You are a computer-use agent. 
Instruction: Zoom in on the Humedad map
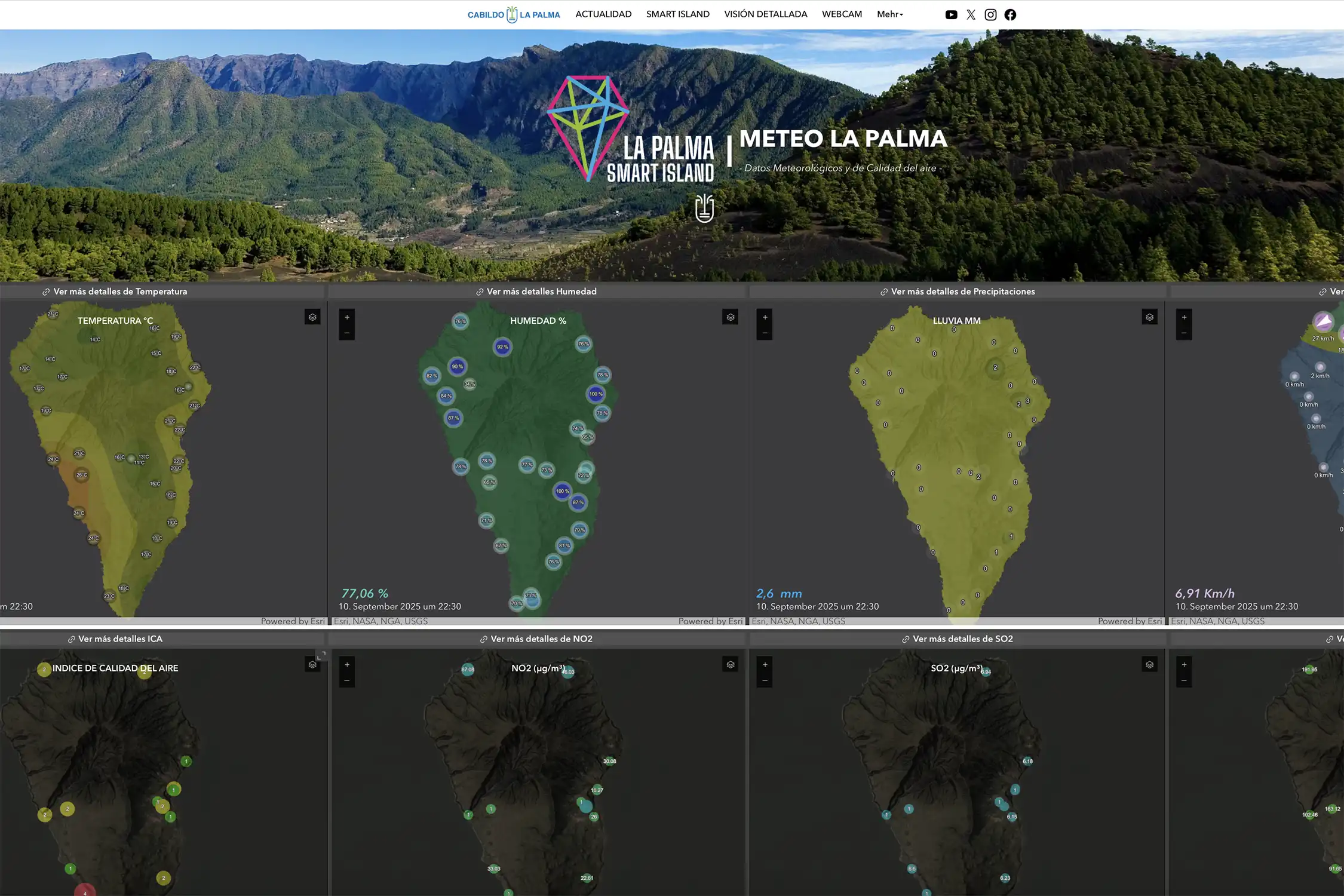(347, 317)
